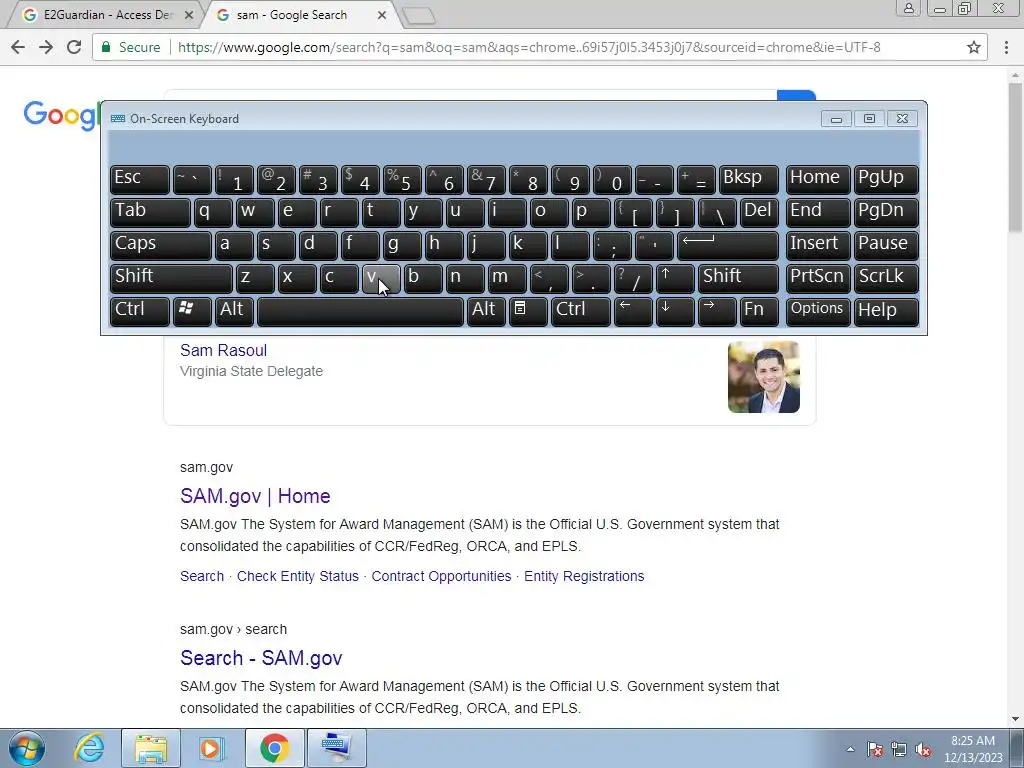
Task: Tap the number 5 key
Action: coord(402,180)
